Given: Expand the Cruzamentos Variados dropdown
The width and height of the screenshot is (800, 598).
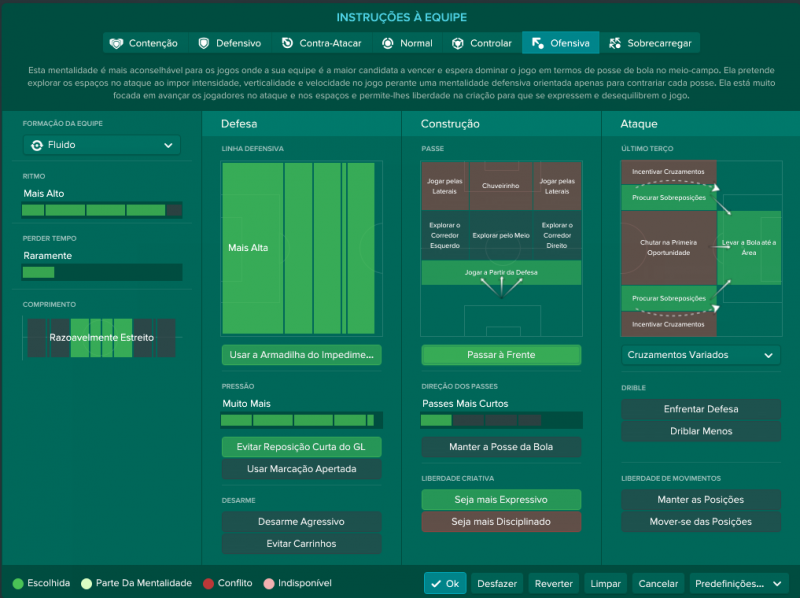Looking at the screenshot, I should [x=700, y=355].
